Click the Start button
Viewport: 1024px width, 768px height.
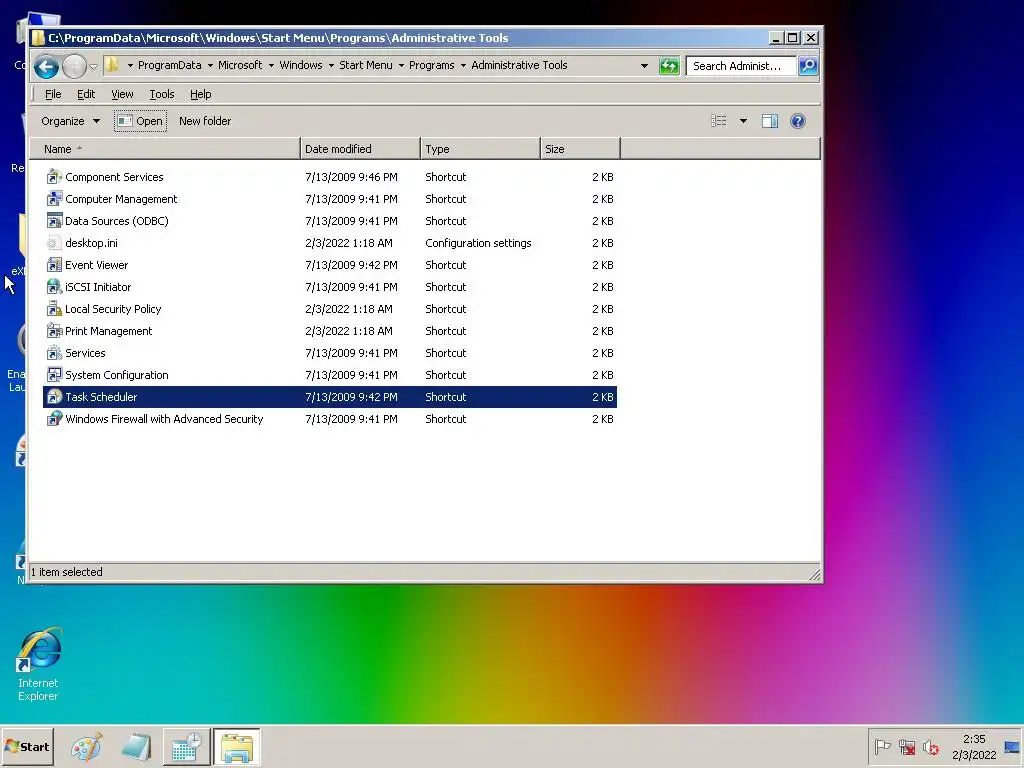[x=27, y=746]
